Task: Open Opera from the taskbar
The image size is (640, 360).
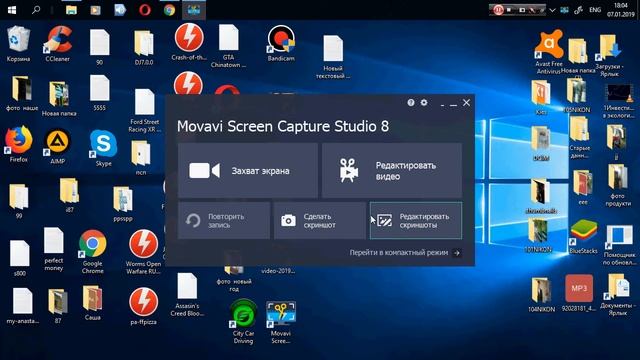Action: pos(144,10)
